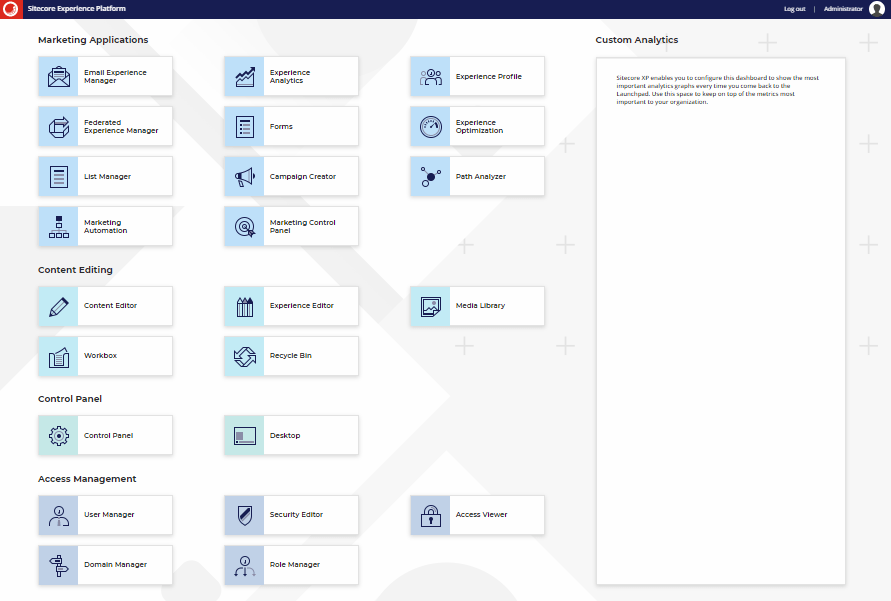Open the Desktop tile
The height and width of the screenshot is (601, 891).
coord(291,436)
